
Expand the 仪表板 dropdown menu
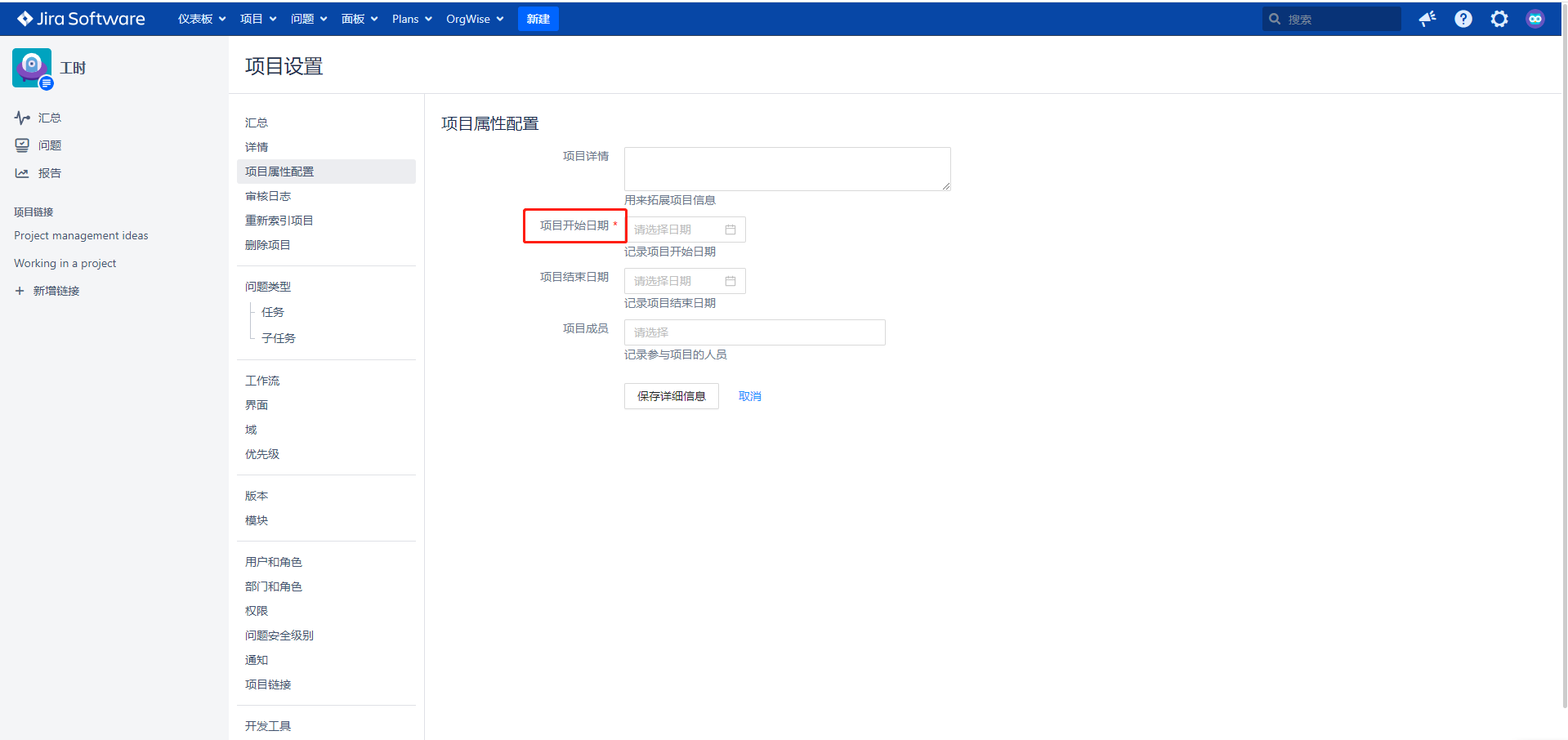tap(202, 19)
